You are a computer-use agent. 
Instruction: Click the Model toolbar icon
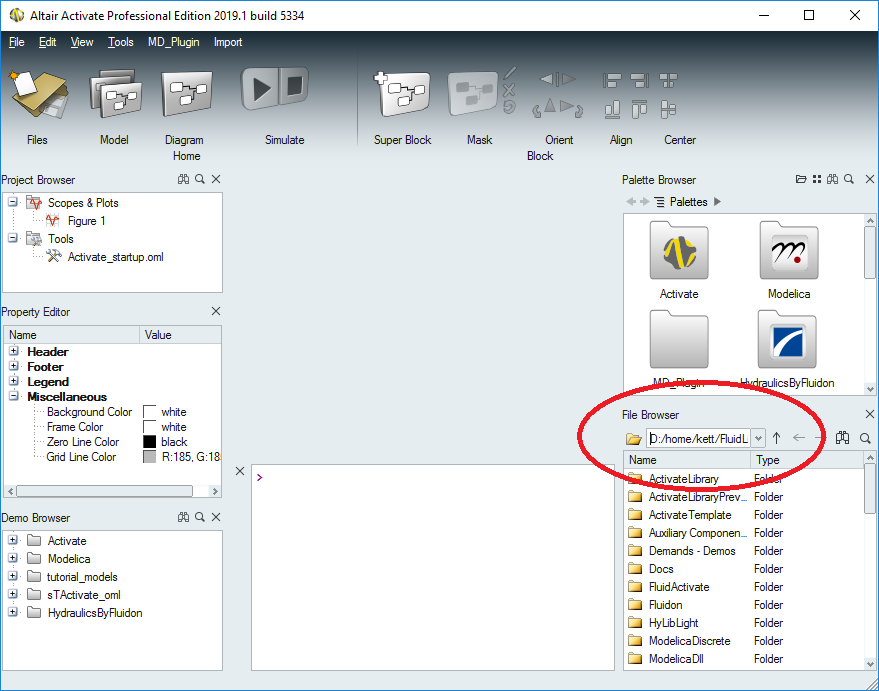tap(115, 94)
